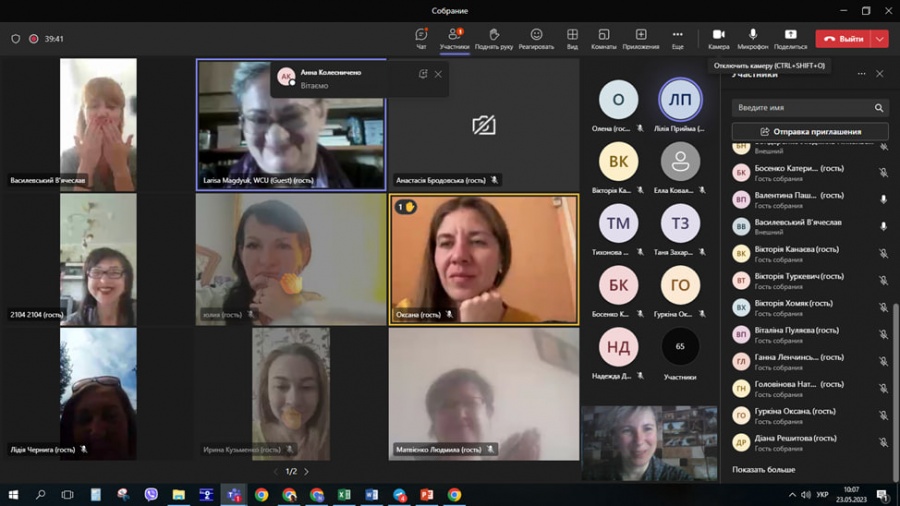Open the Участники (Participants) tab
This screenshot has width=900, height=506.
click(x=455, y=38)
